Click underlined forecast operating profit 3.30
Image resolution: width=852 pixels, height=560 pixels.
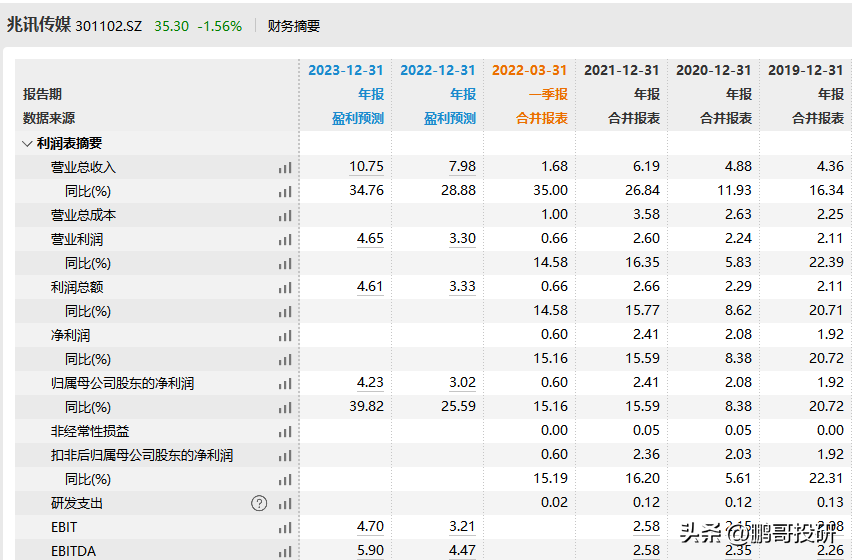pos(462,238)
